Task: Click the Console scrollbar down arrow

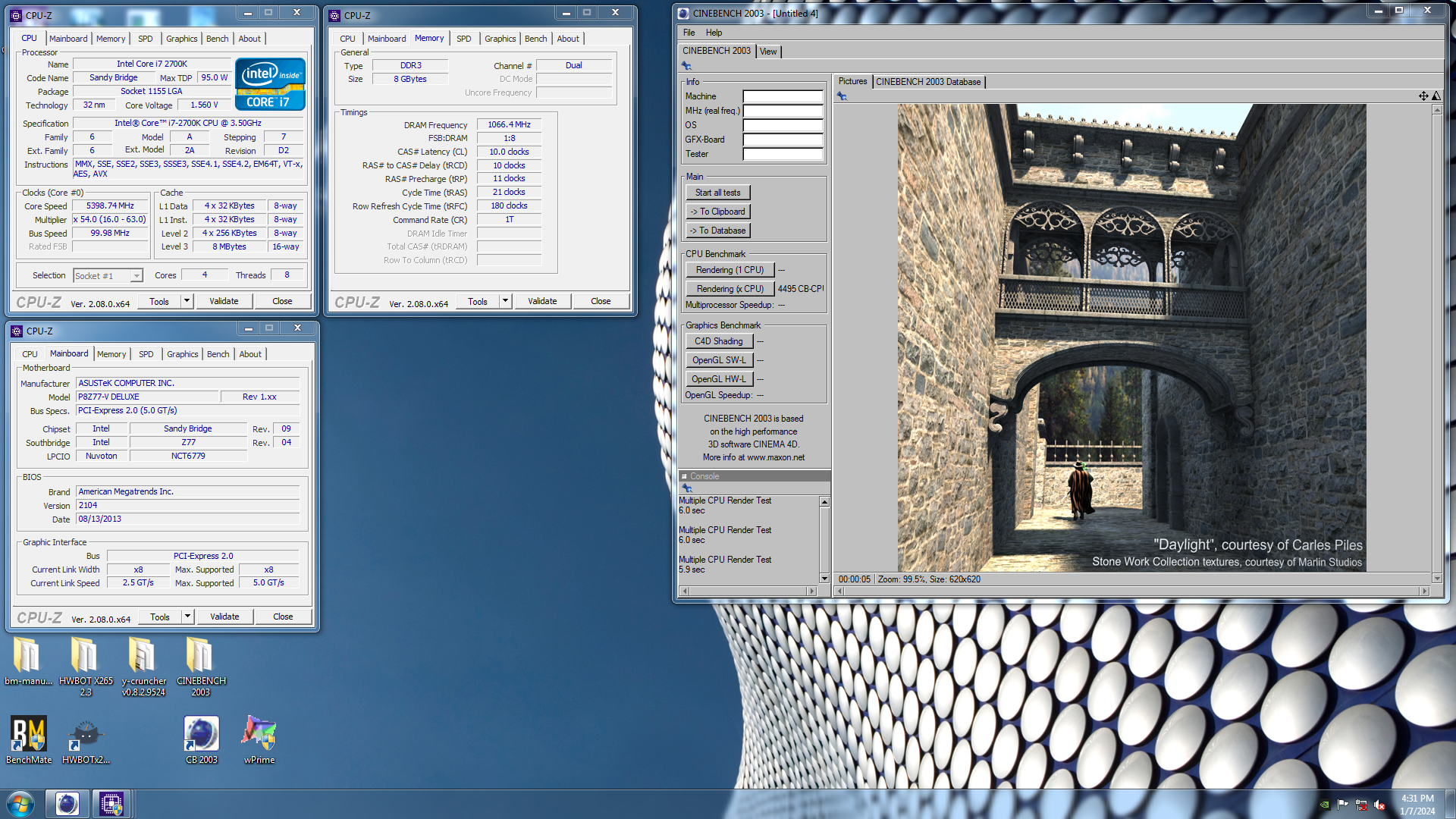Action: [x=824, y=578]
